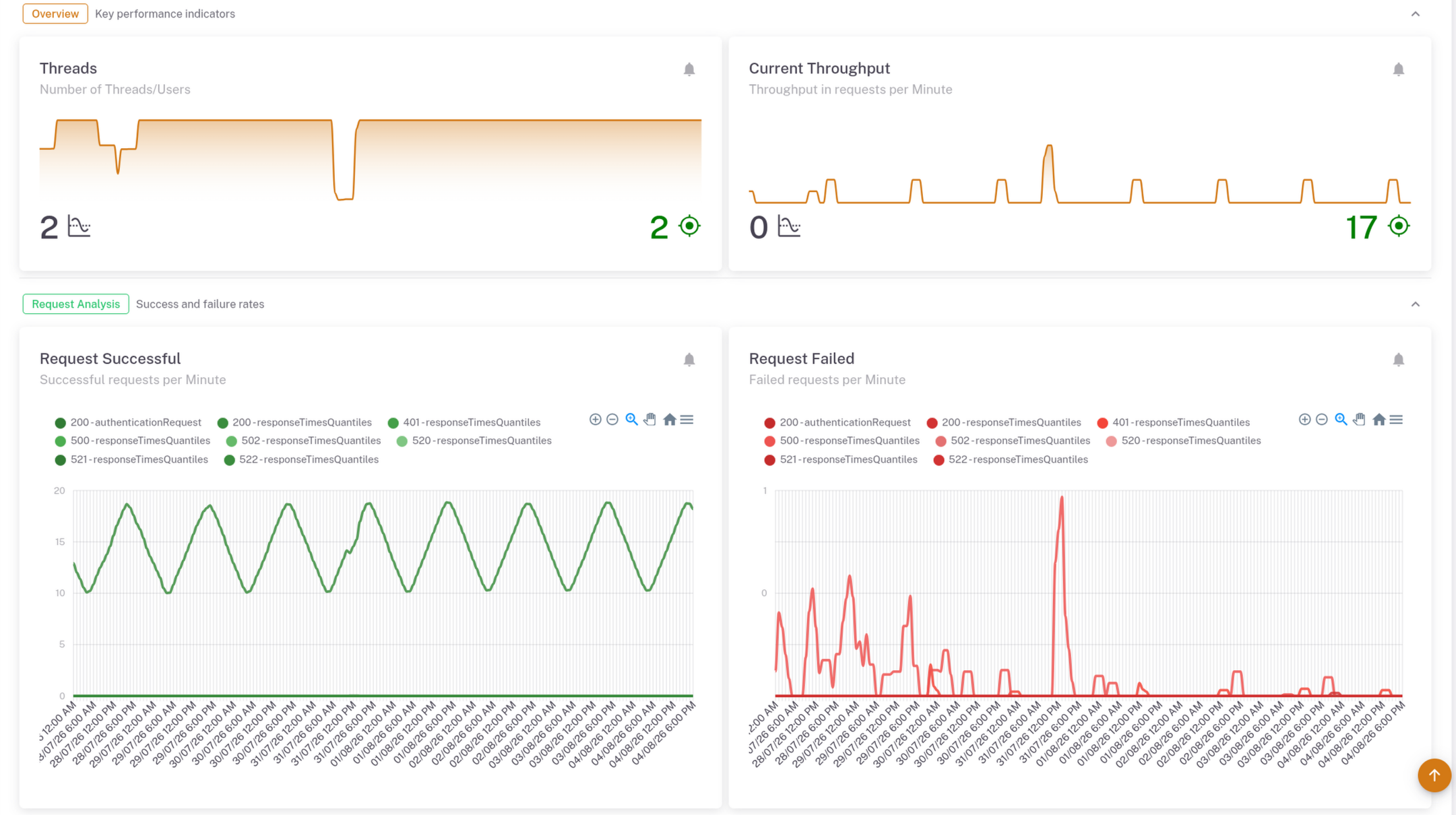Toggle 521-responseTimesQuantiles series in Request Failed legend
Viewport: 1456px width, 815px height.
pyautogui.click(x=841, y=459)
